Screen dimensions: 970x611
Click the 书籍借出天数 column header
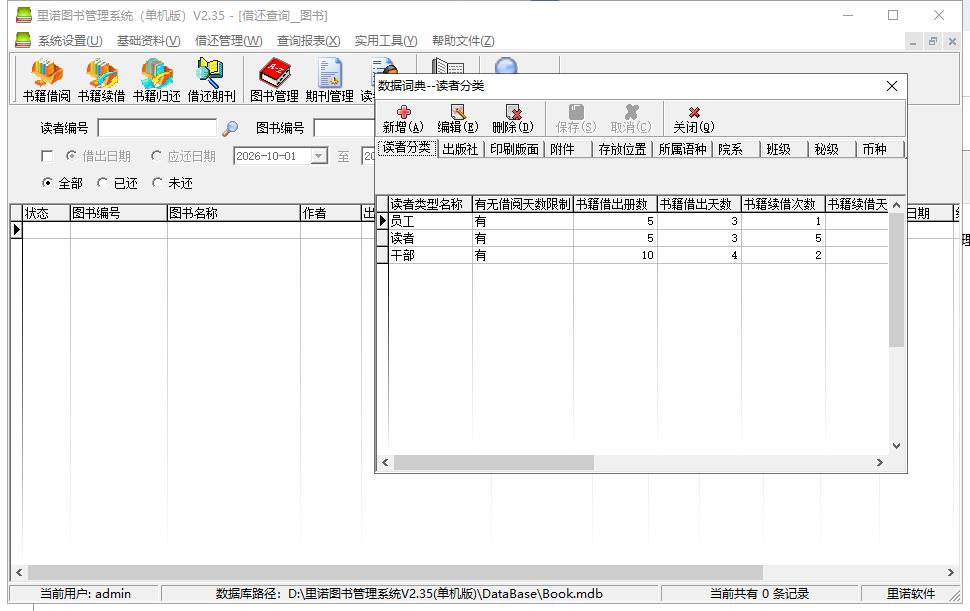pyautogui.click(x=699, y=204)
